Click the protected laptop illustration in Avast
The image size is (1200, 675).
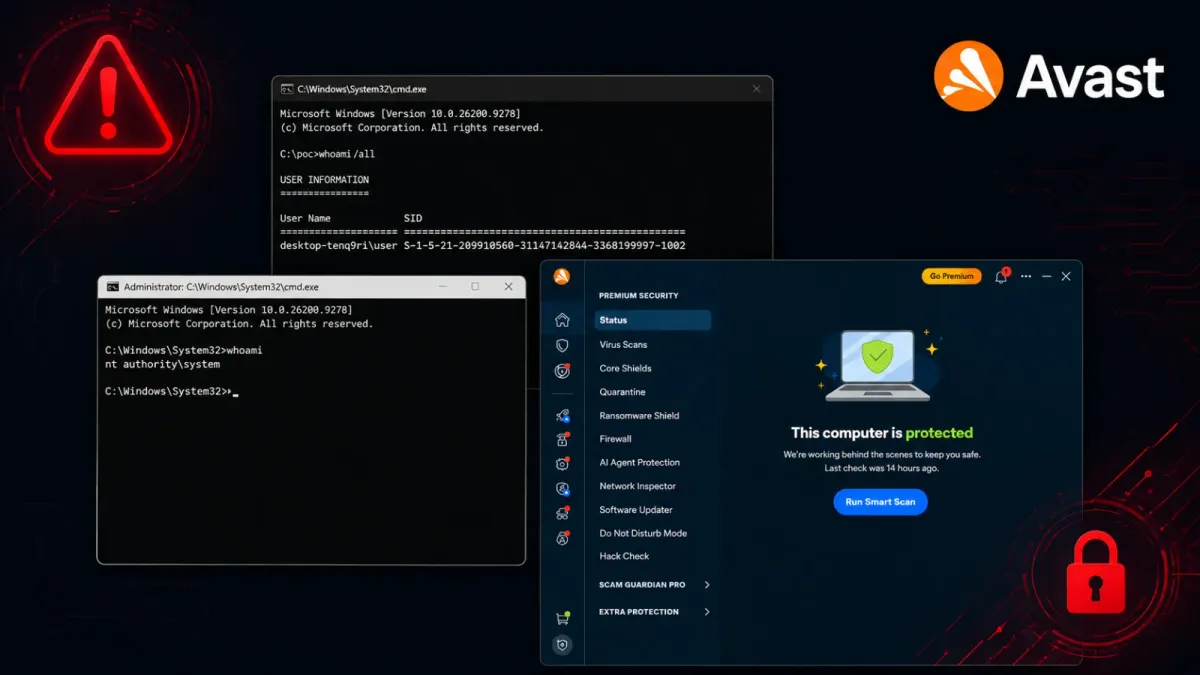point(877,365)
